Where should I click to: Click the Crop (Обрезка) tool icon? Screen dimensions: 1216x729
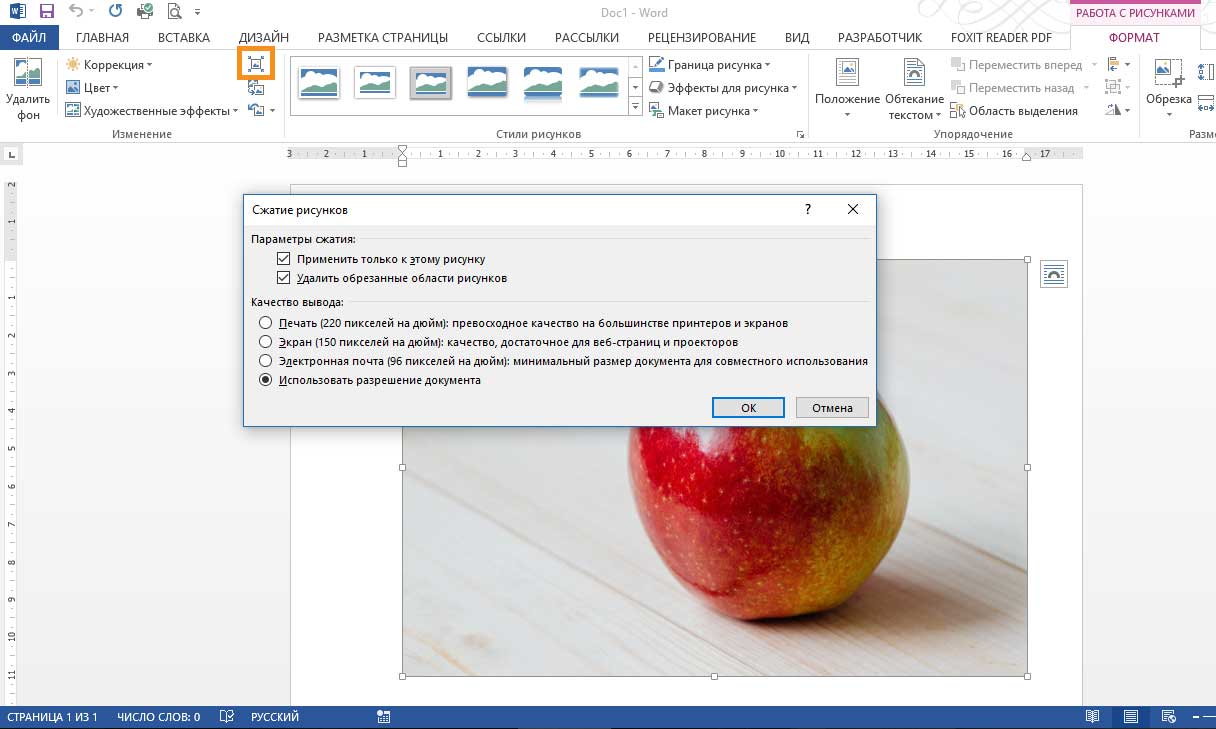coord(1168,75)
